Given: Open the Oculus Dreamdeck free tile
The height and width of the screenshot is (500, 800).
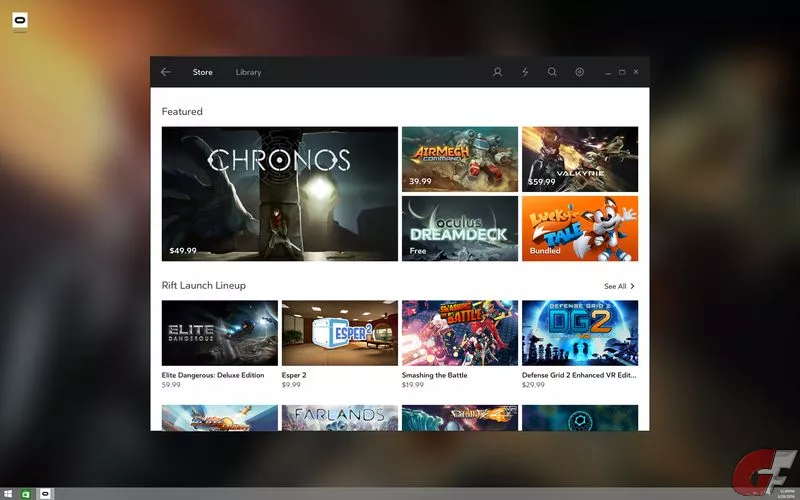Looking at the screenshot, I should pos(460,228).
